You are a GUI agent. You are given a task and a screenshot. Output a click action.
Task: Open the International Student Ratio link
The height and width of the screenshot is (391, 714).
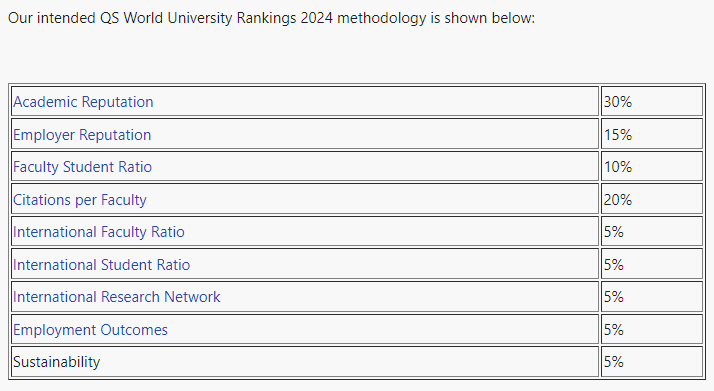[x=102, y=264]
